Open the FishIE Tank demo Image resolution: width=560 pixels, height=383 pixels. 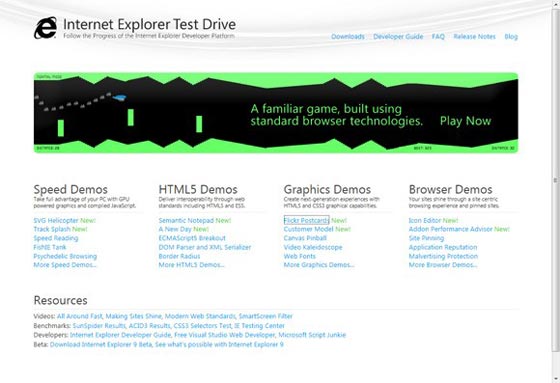[x=50, y=247]
